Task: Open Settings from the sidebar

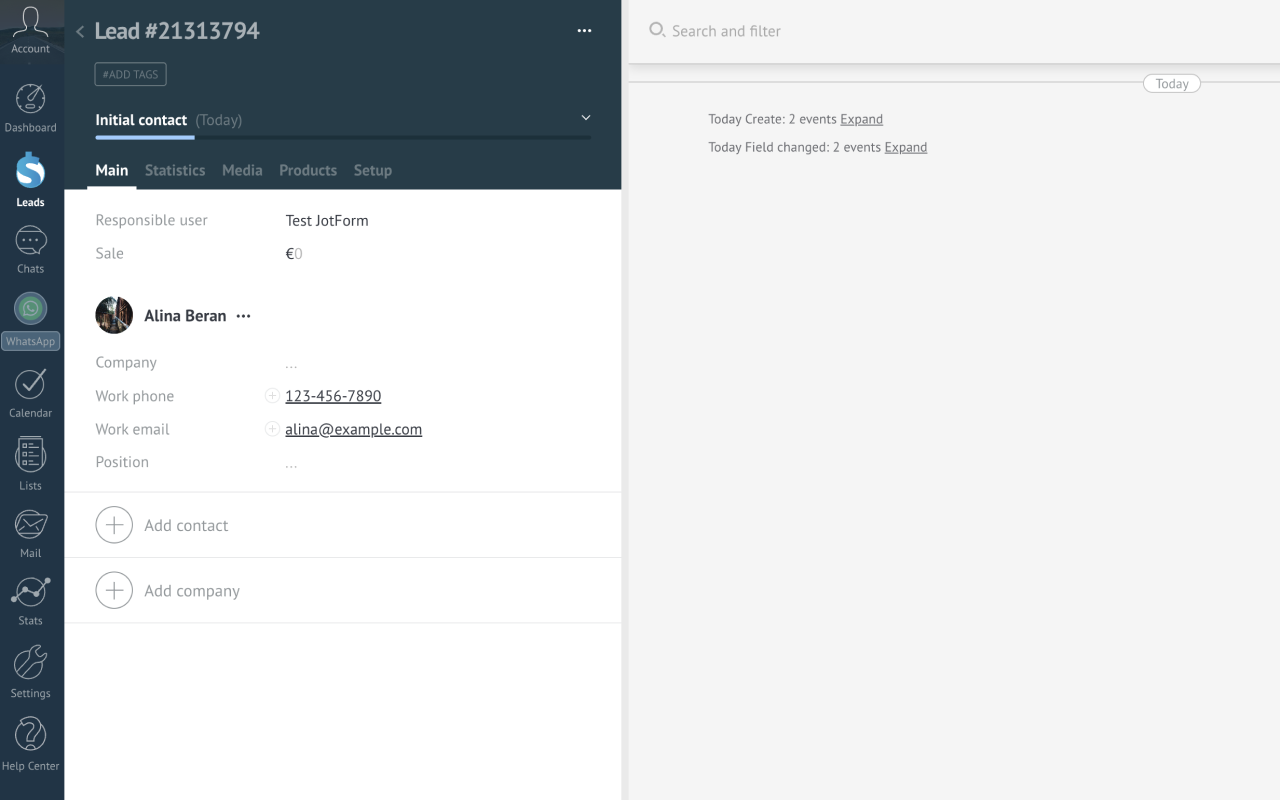Action: (31, 668)
